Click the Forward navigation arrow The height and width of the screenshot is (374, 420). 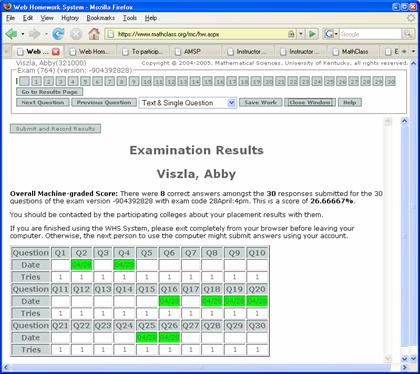(34, 34)
